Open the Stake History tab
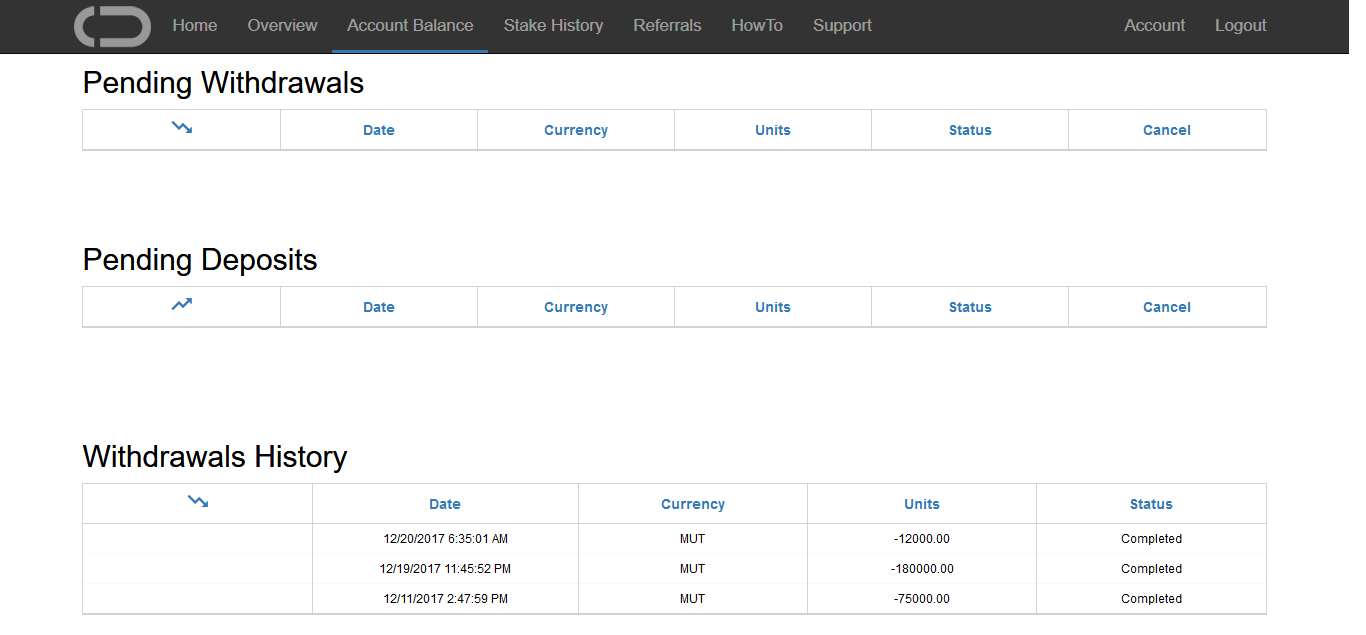 click(553, 25)
